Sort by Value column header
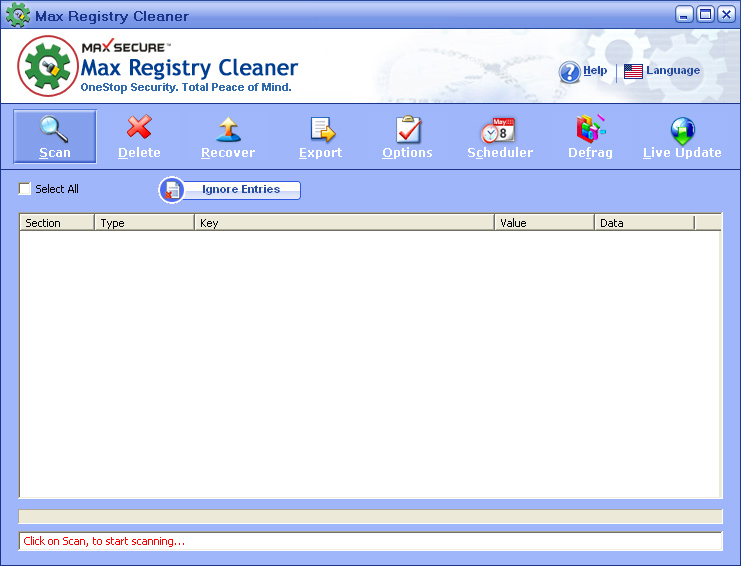This screenshot has width=741, height=566. click(x=544, y=223)
